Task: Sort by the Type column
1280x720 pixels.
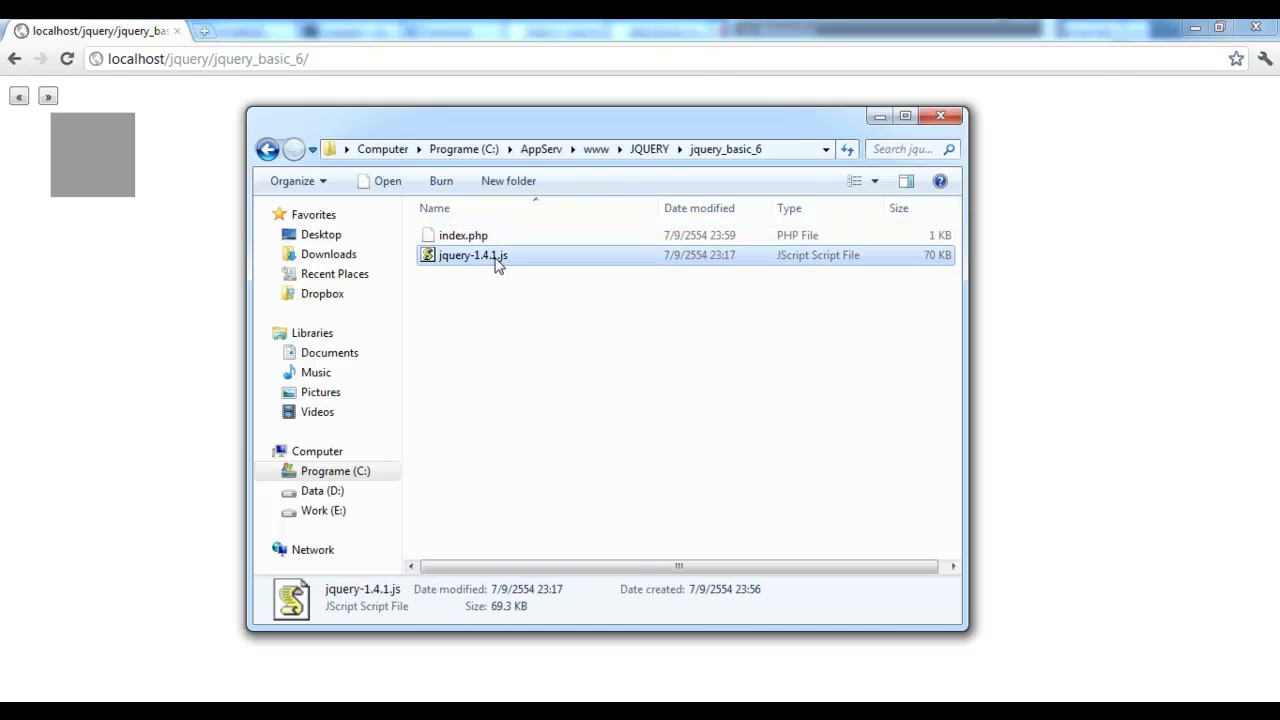Action: [827, 208]
